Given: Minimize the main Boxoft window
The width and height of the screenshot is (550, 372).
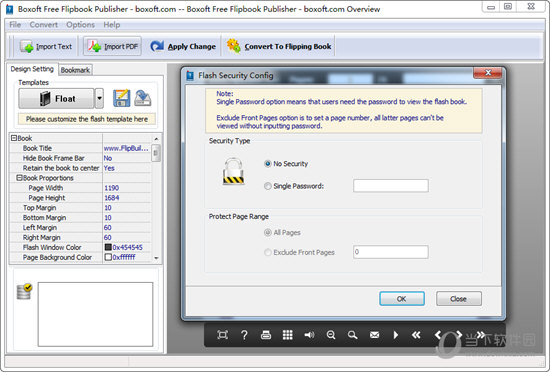Looking at the screenshot, I should pos(491,7).
